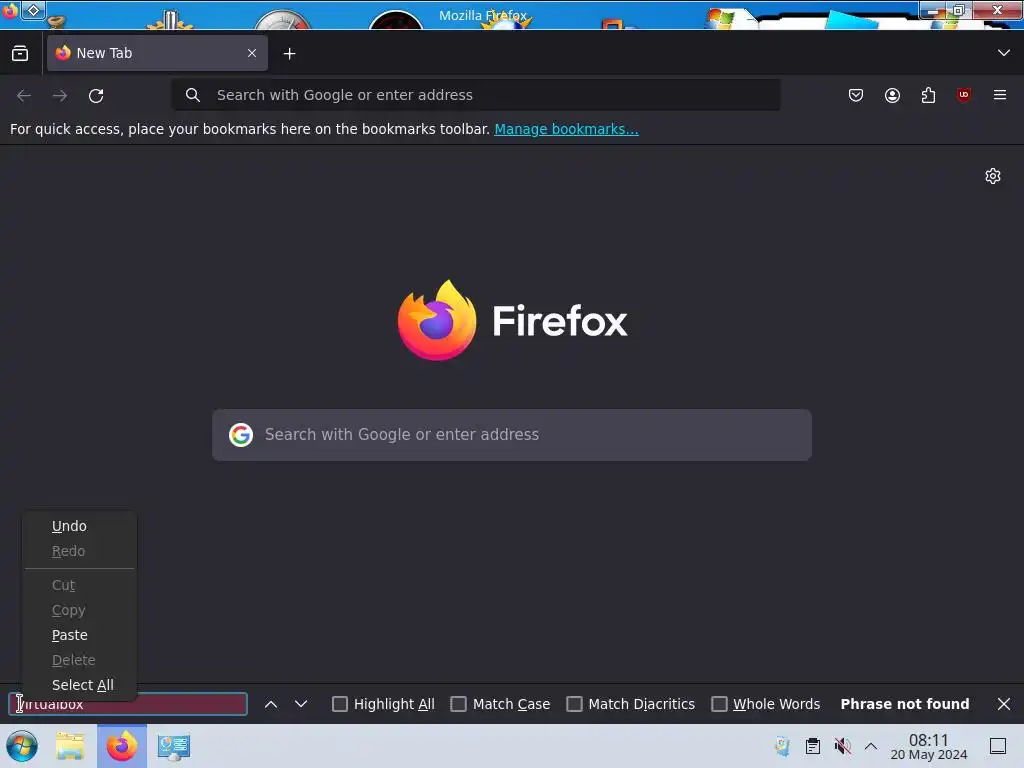Open the Firefox account menu
The height and width of the screenshot is (768, 1024).
pos(892,95)
